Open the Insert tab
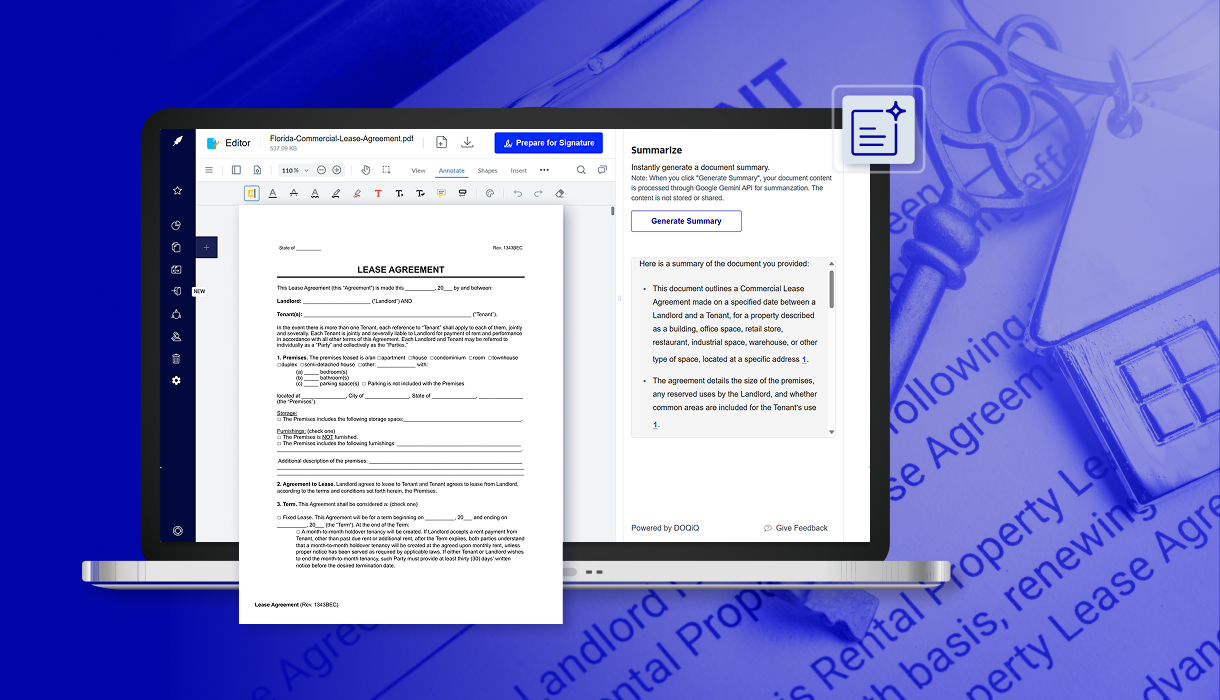The width and height of the screenshot is (1220, 700). point(519,170)
